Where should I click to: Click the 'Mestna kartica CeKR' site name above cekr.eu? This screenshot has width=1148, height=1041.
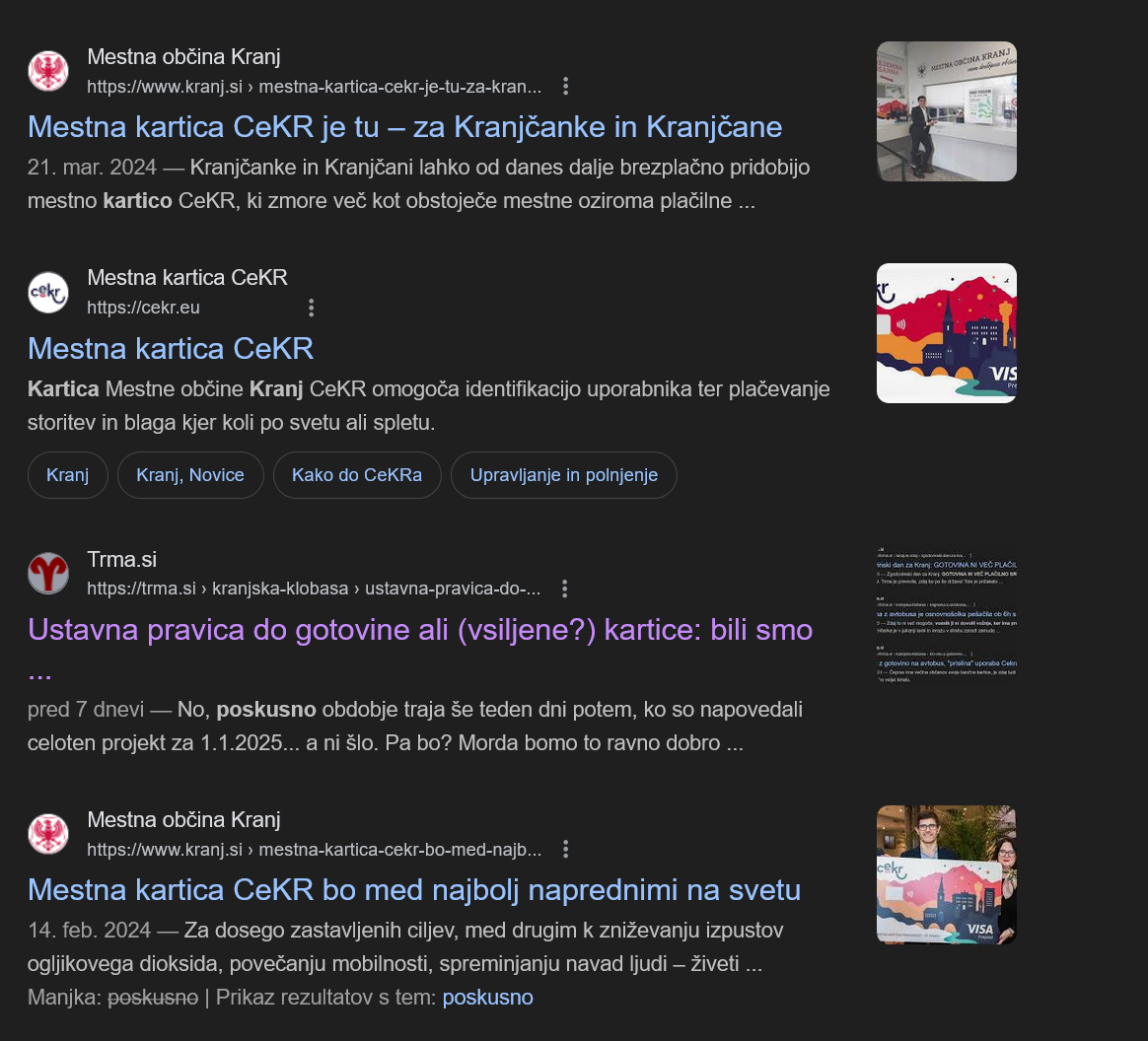click(187, 277)
